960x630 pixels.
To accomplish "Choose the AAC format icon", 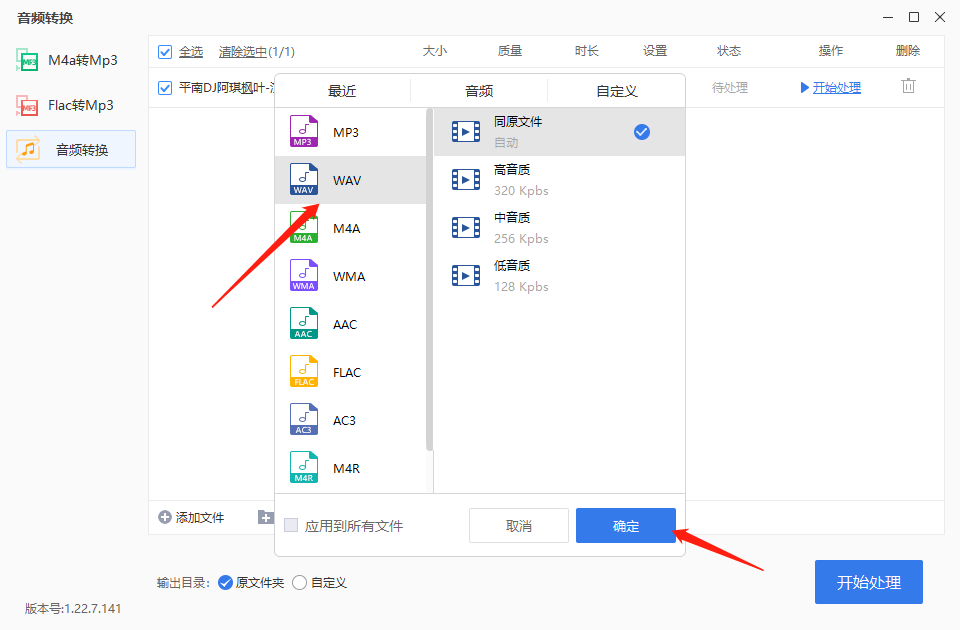I will (x=304, y=323).
